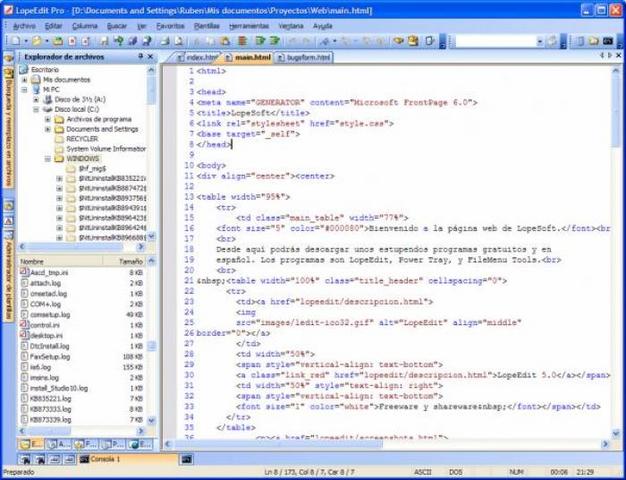Click the Disco de 3½ (A:) drive icon
Viewport: 626px width, 480px height.
47,99
